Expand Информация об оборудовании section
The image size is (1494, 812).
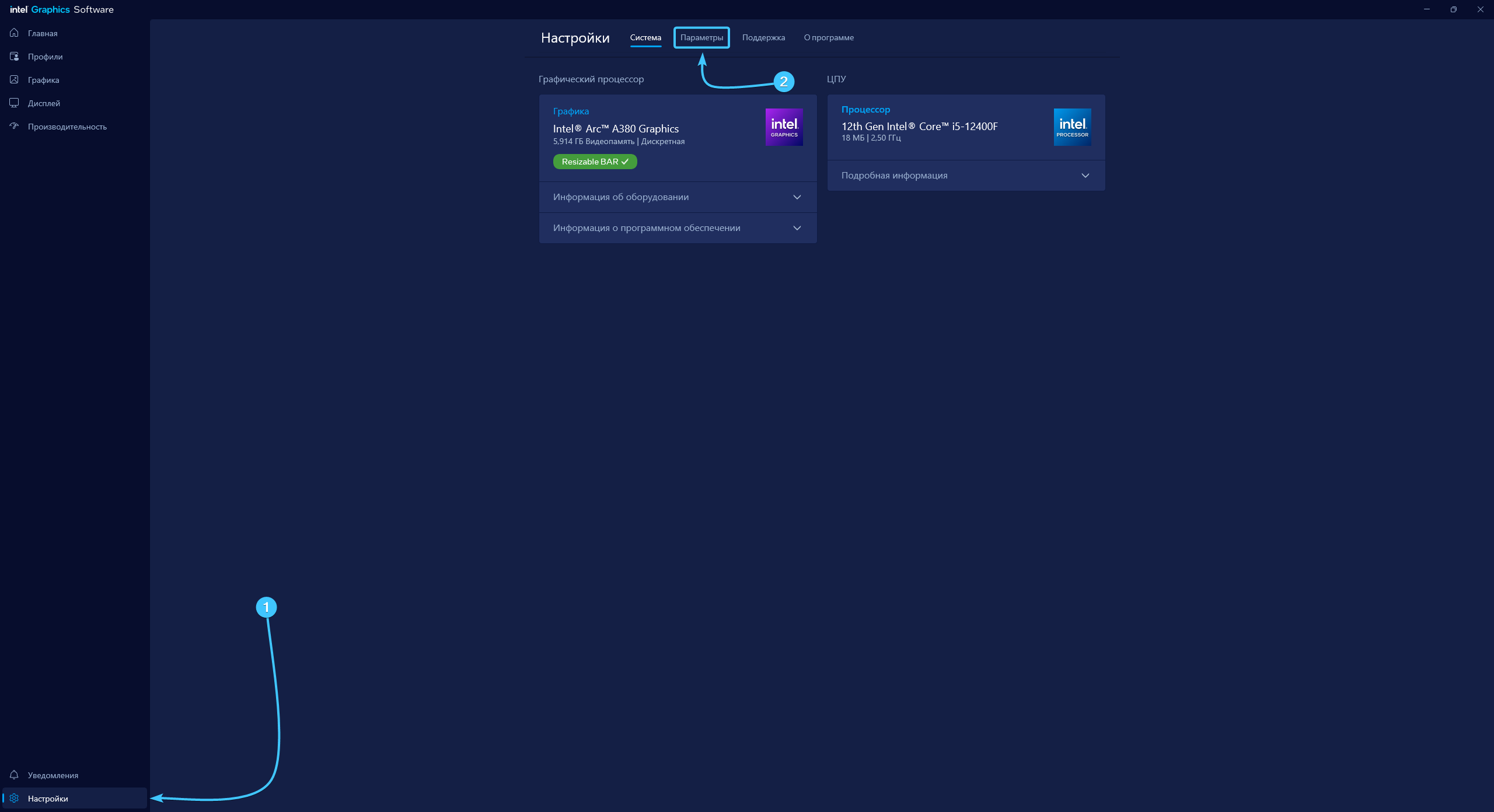coord(678,197)
